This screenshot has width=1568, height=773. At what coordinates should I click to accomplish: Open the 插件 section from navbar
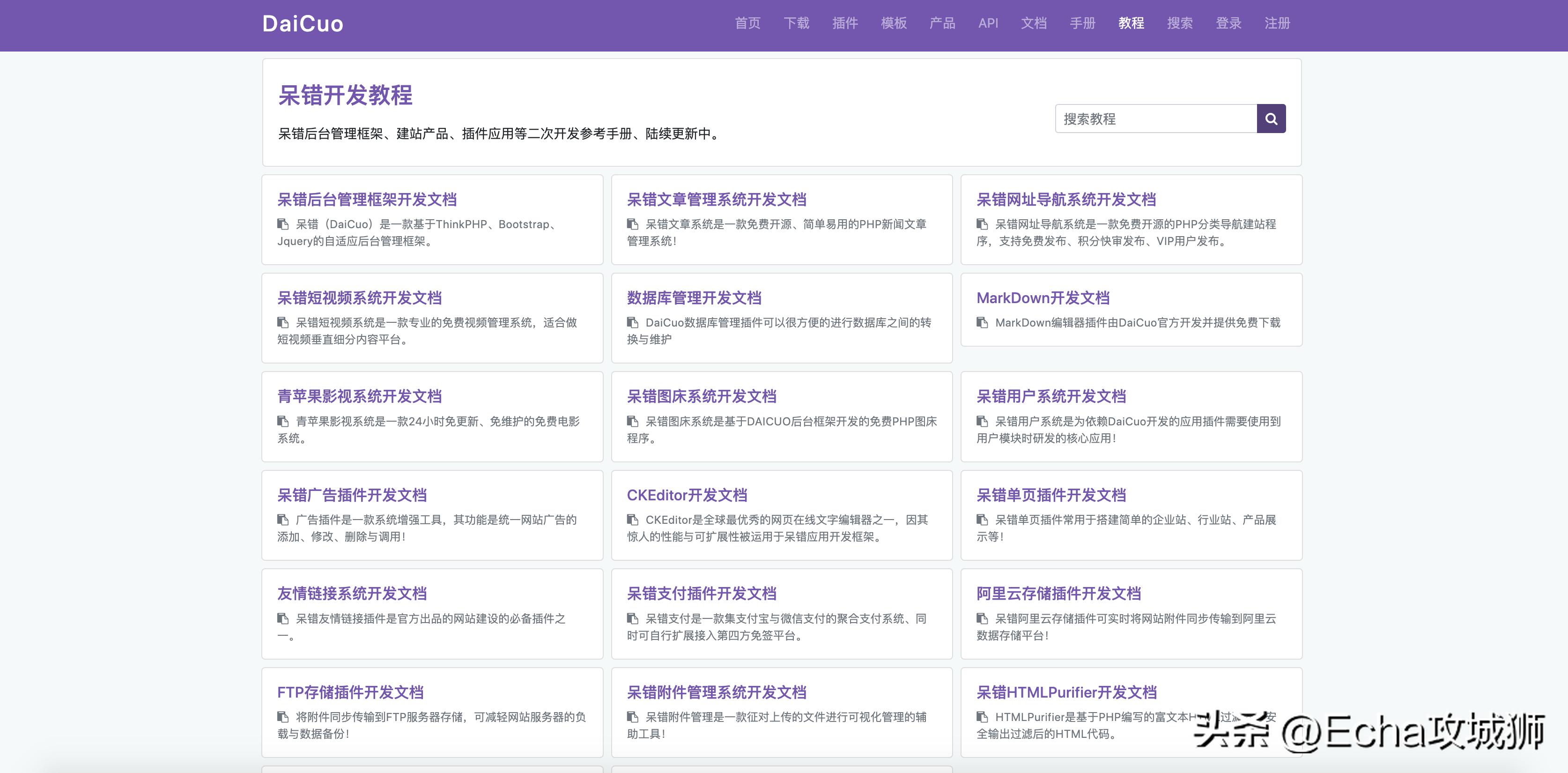click(844, 23)
